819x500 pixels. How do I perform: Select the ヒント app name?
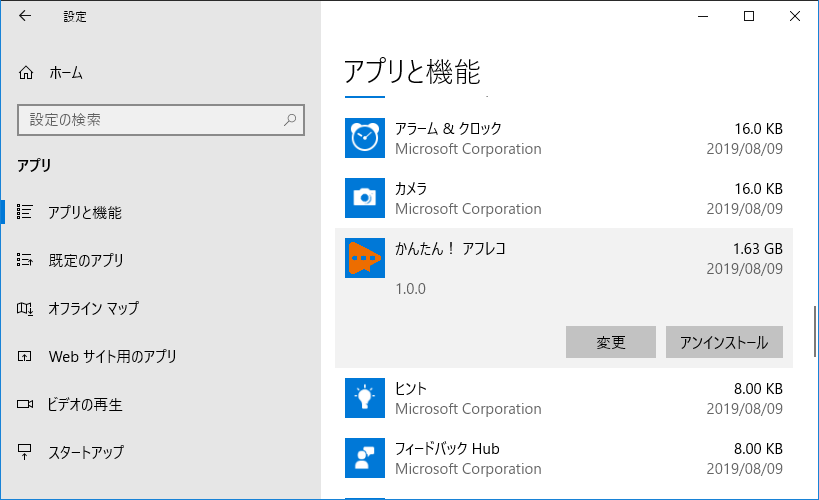click(x=411, y=389)
